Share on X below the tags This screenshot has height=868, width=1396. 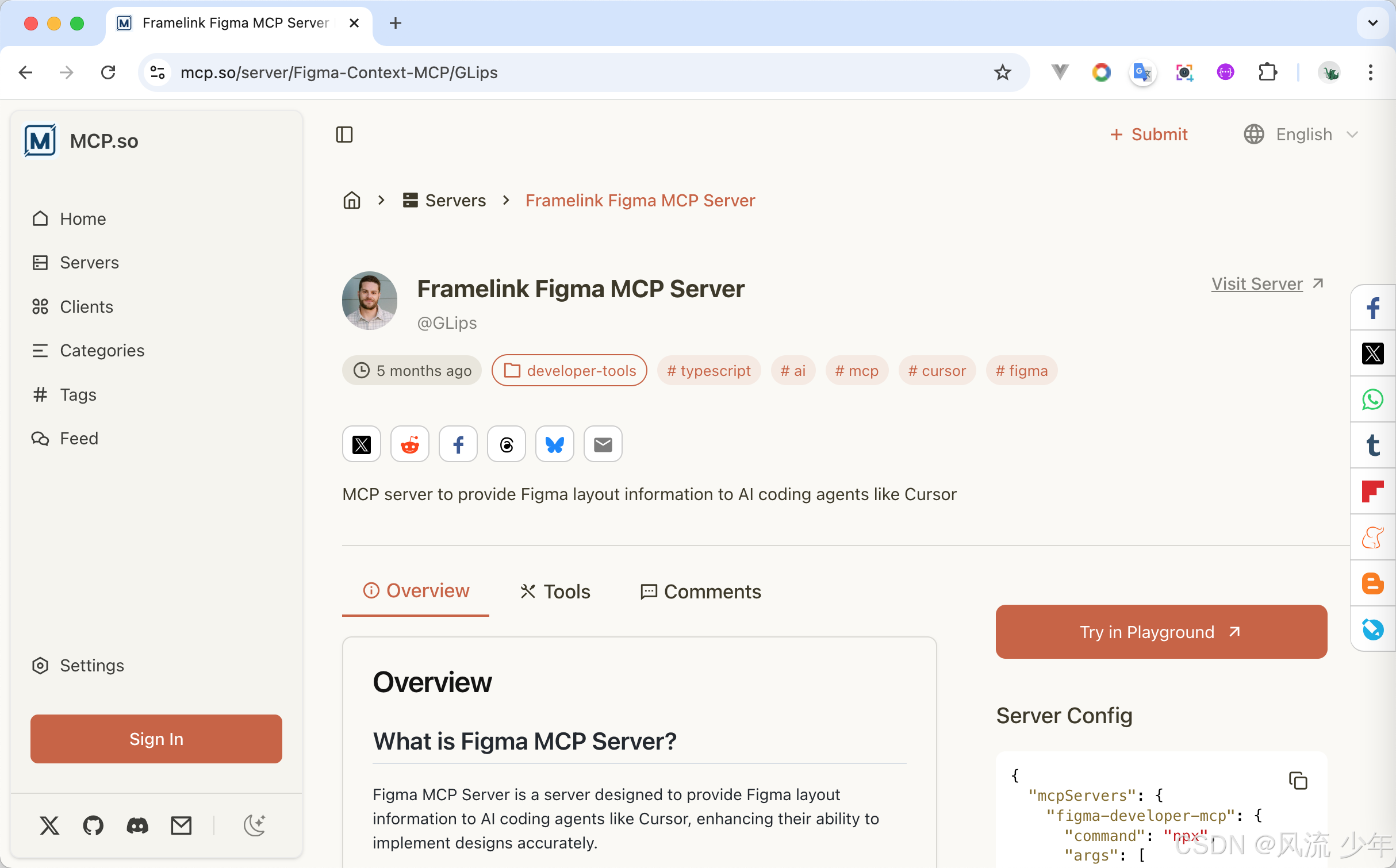[362, 444]
